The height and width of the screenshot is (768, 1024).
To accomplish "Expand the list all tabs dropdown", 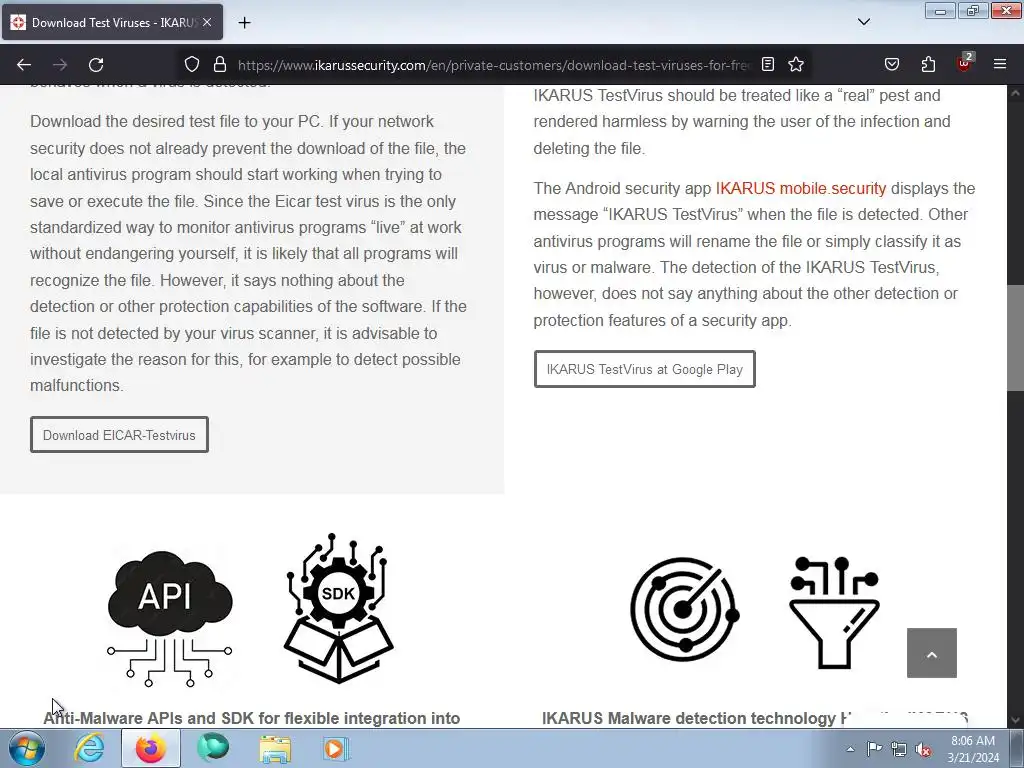I will click(x=863, y=22).
